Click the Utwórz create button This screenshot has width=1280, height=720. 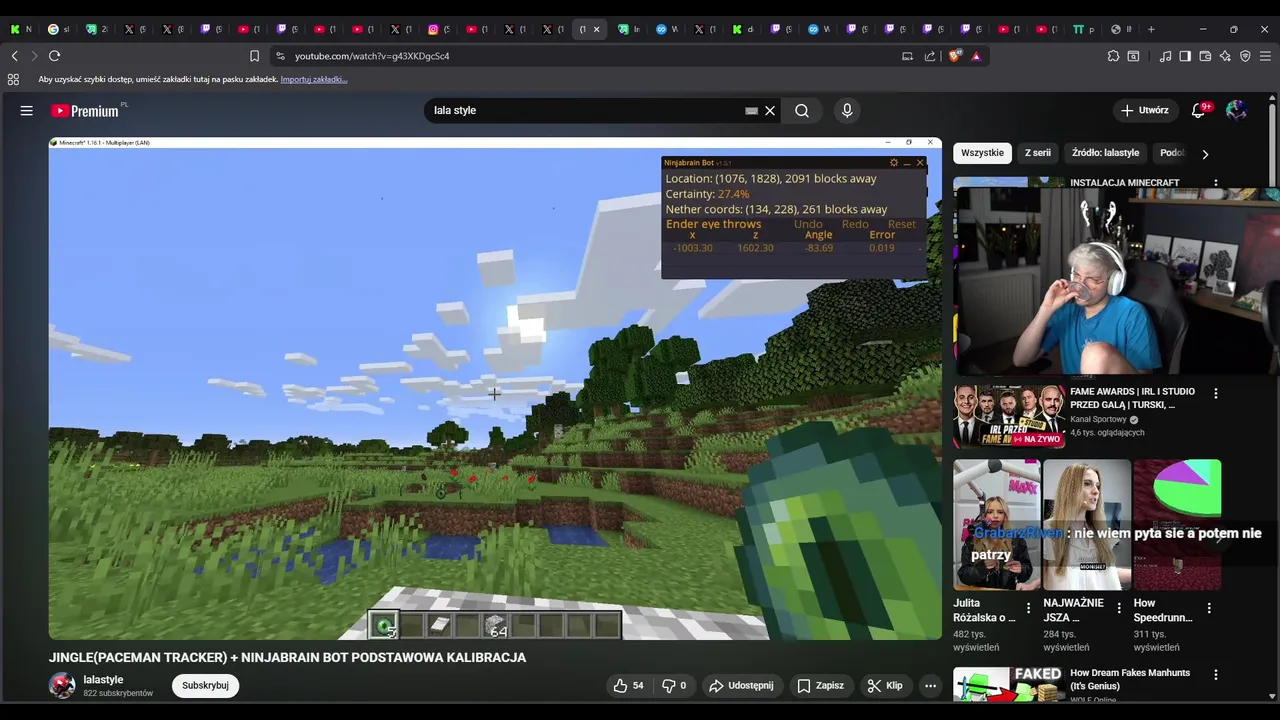click(x=1144, y=111)
